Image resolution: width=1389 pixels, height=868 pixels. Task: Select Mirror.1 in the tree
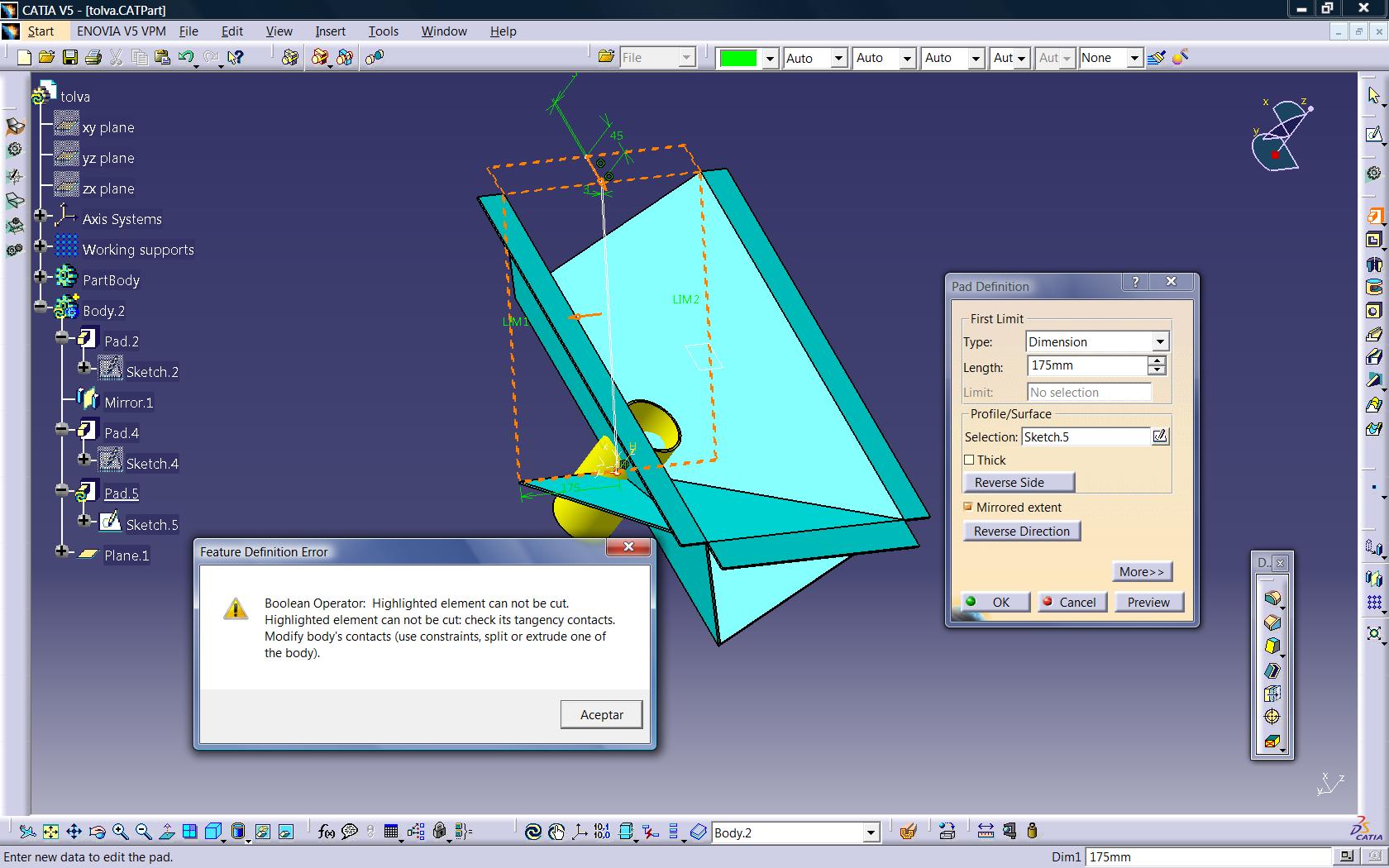pyautogui.click(x=128, y=403)
